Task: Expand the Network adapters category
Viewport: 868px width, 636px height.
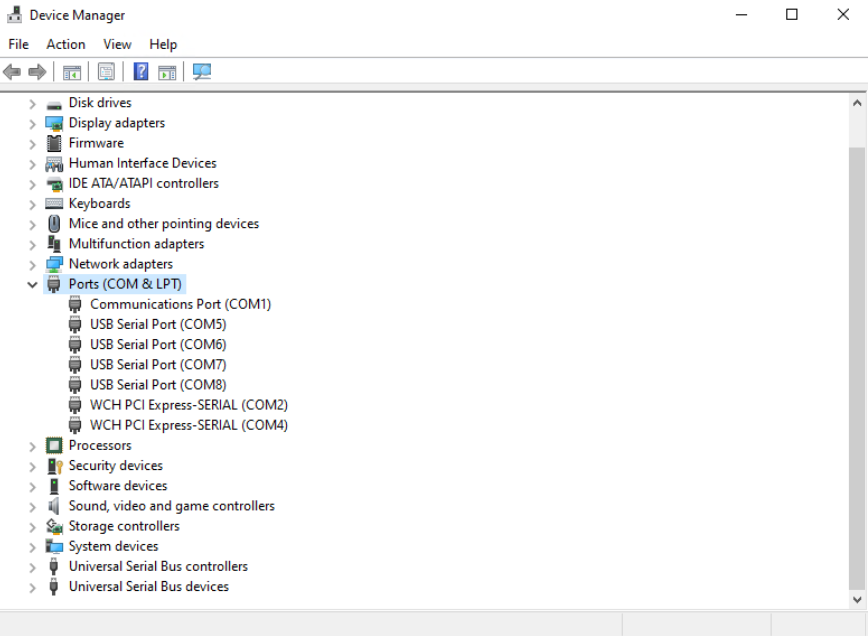Action: [x=33, y=265]
